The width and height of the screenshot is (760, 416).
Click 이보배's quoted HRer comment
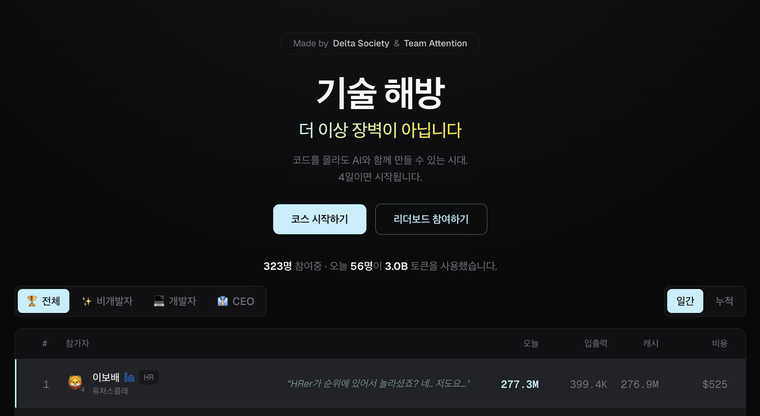tap(378, 384)
